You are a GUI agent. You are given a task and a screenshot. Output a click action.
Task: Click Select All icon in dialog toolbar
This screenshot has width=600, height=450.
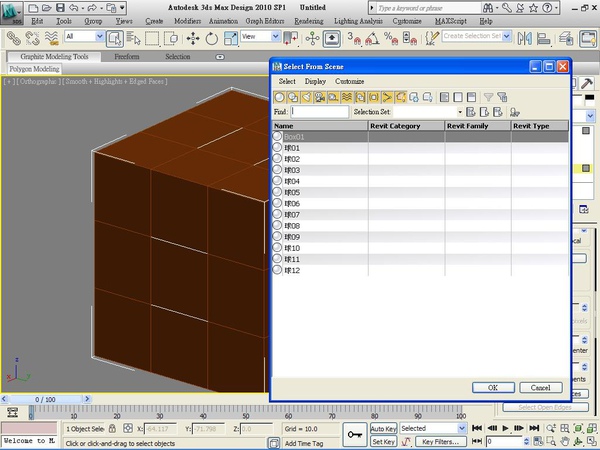coord(444,97)
